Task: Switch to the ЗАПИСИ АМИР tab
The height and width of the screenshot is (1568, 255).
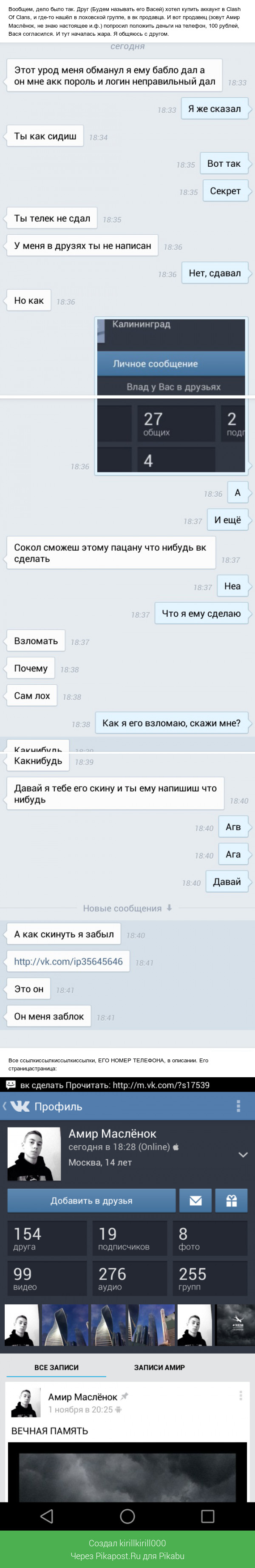Action: [159, 1367]
